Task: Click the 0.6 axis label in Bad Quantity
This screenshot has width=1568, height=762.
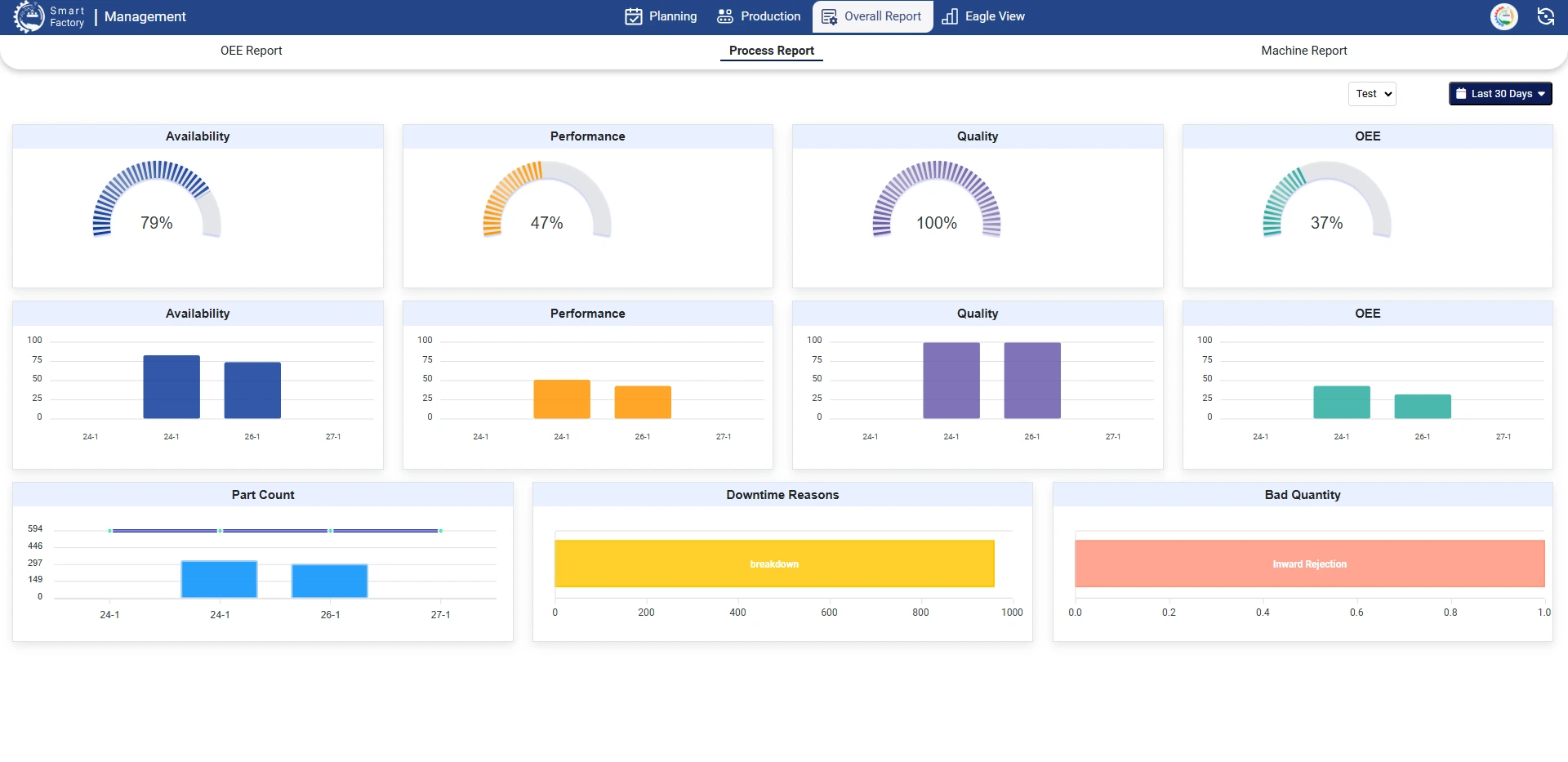Action: [x=1356, y=613]
